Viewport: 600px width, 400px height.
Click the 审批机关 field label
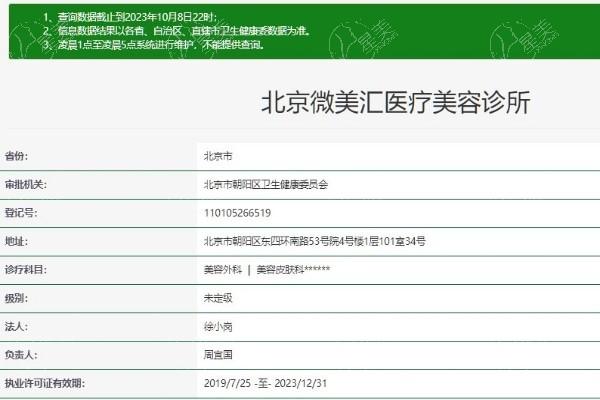[26, 185]
